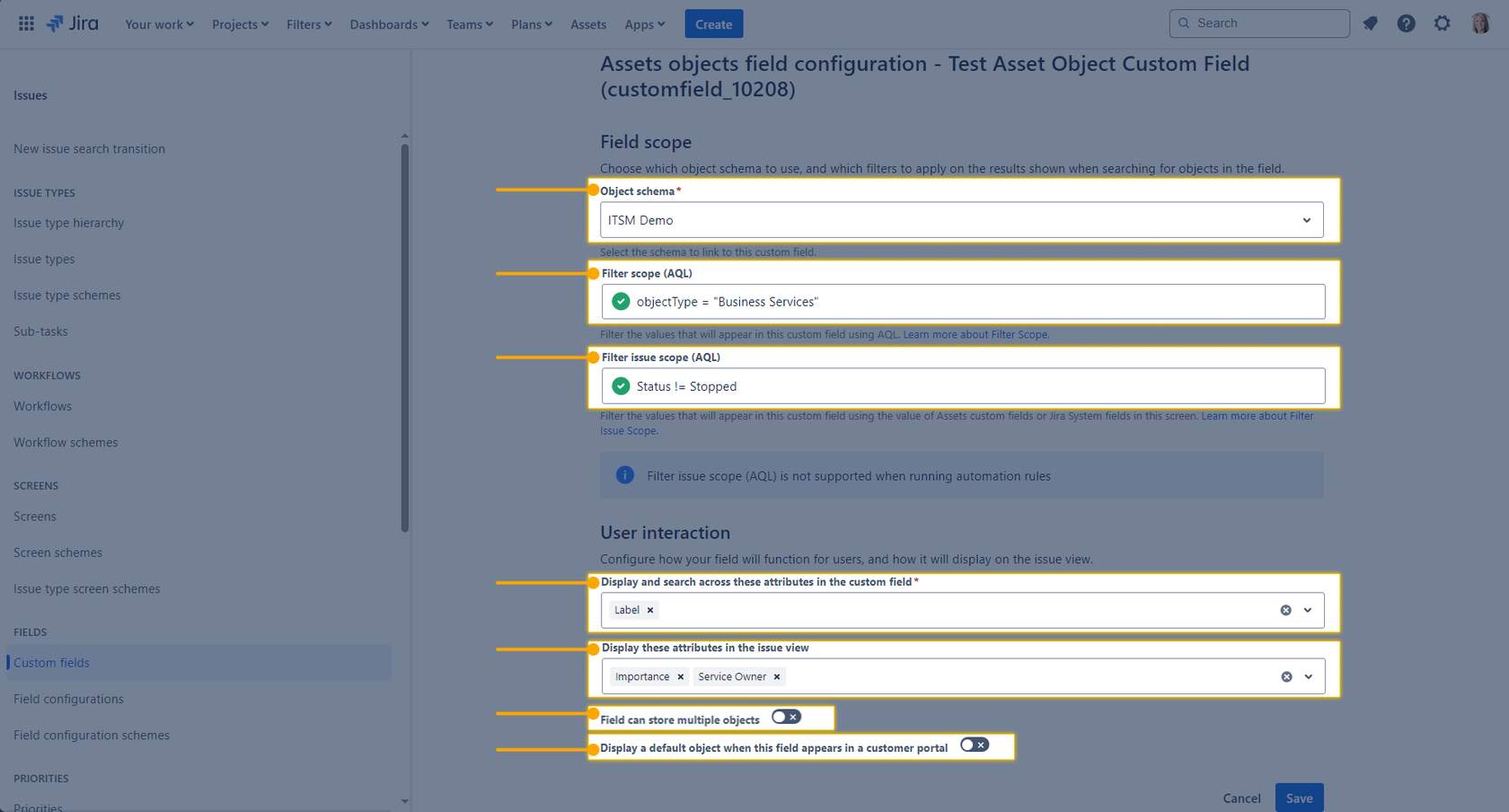Open Issue type hierarchy in sidebar
The width and height of the screenshot is (1509, 812).
pyautogui.click(x=68, y=223)
